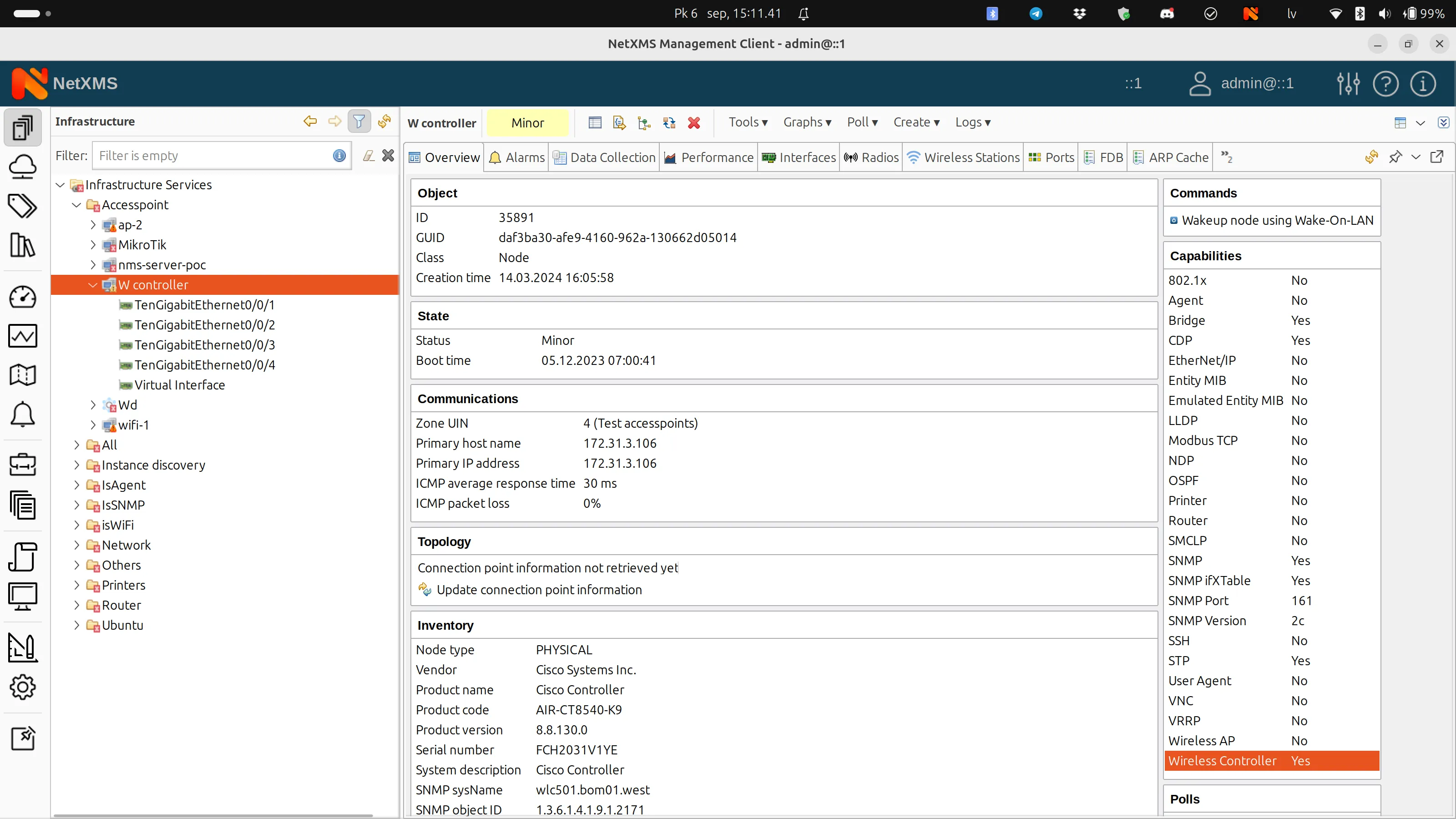Click the yellow Minor status badge
Viewport: 1456px width, 819px height.
(x=527, y=123)
